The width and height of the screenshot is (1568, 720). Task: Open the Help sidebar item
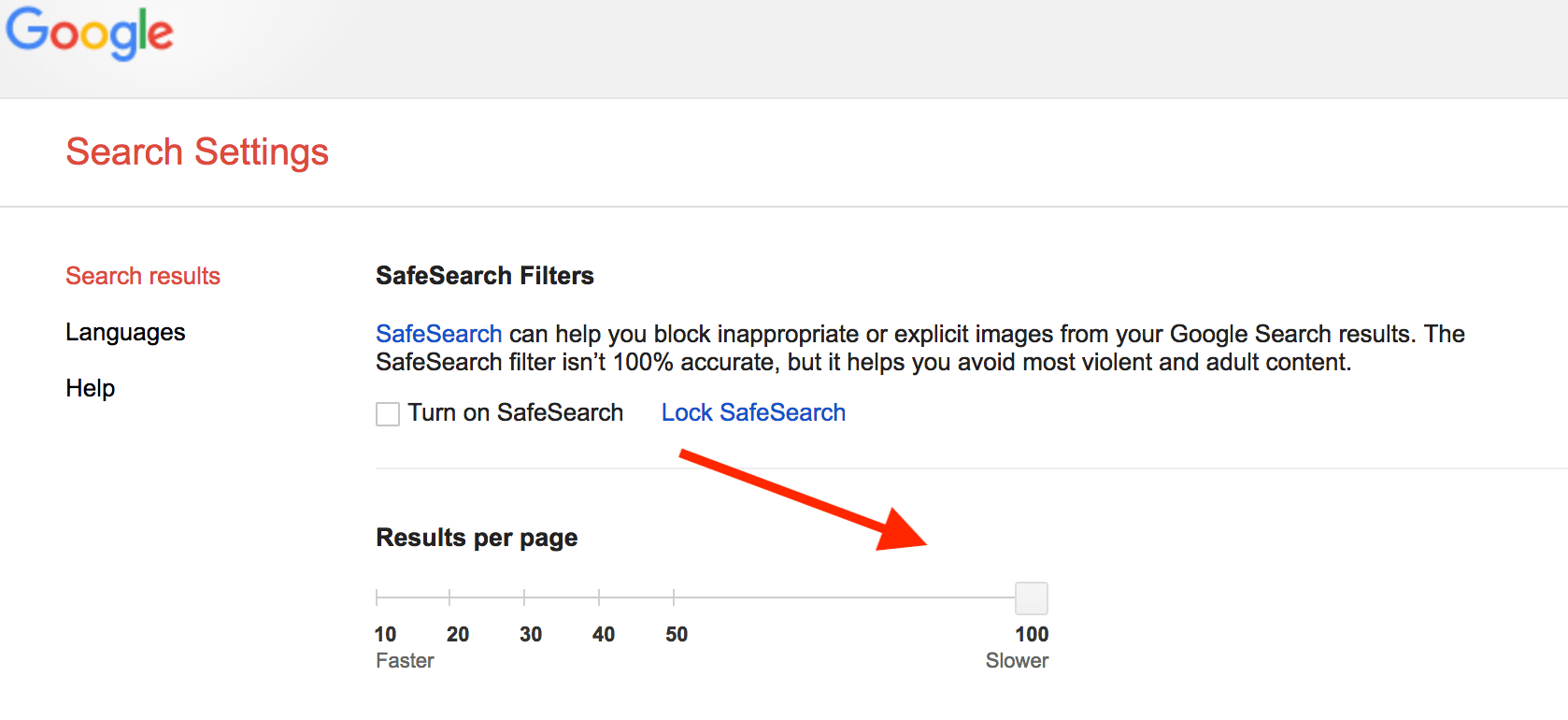90,388
